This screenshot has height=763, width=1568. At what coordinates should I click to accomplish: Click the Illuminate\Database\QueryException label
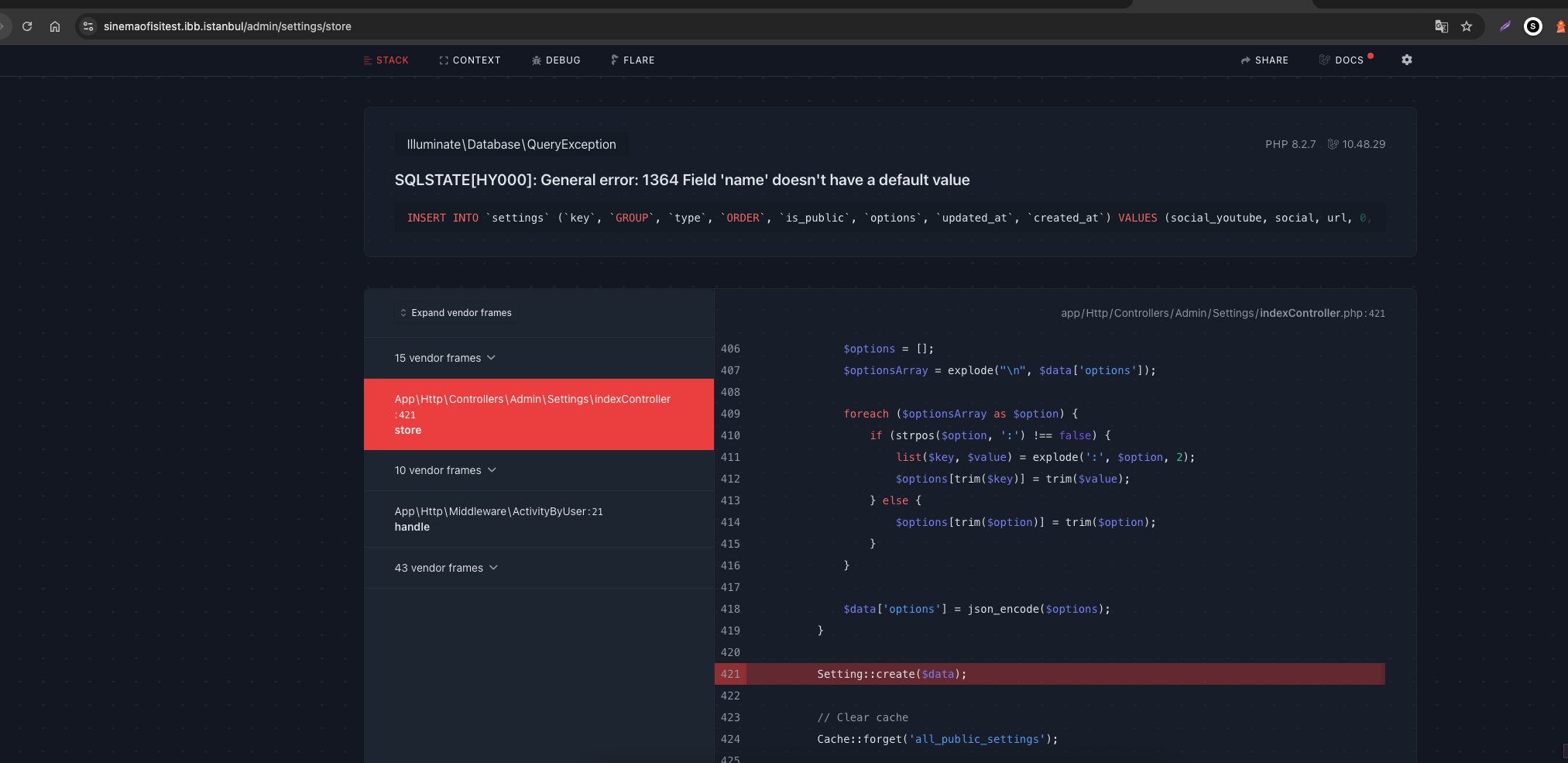511,144
